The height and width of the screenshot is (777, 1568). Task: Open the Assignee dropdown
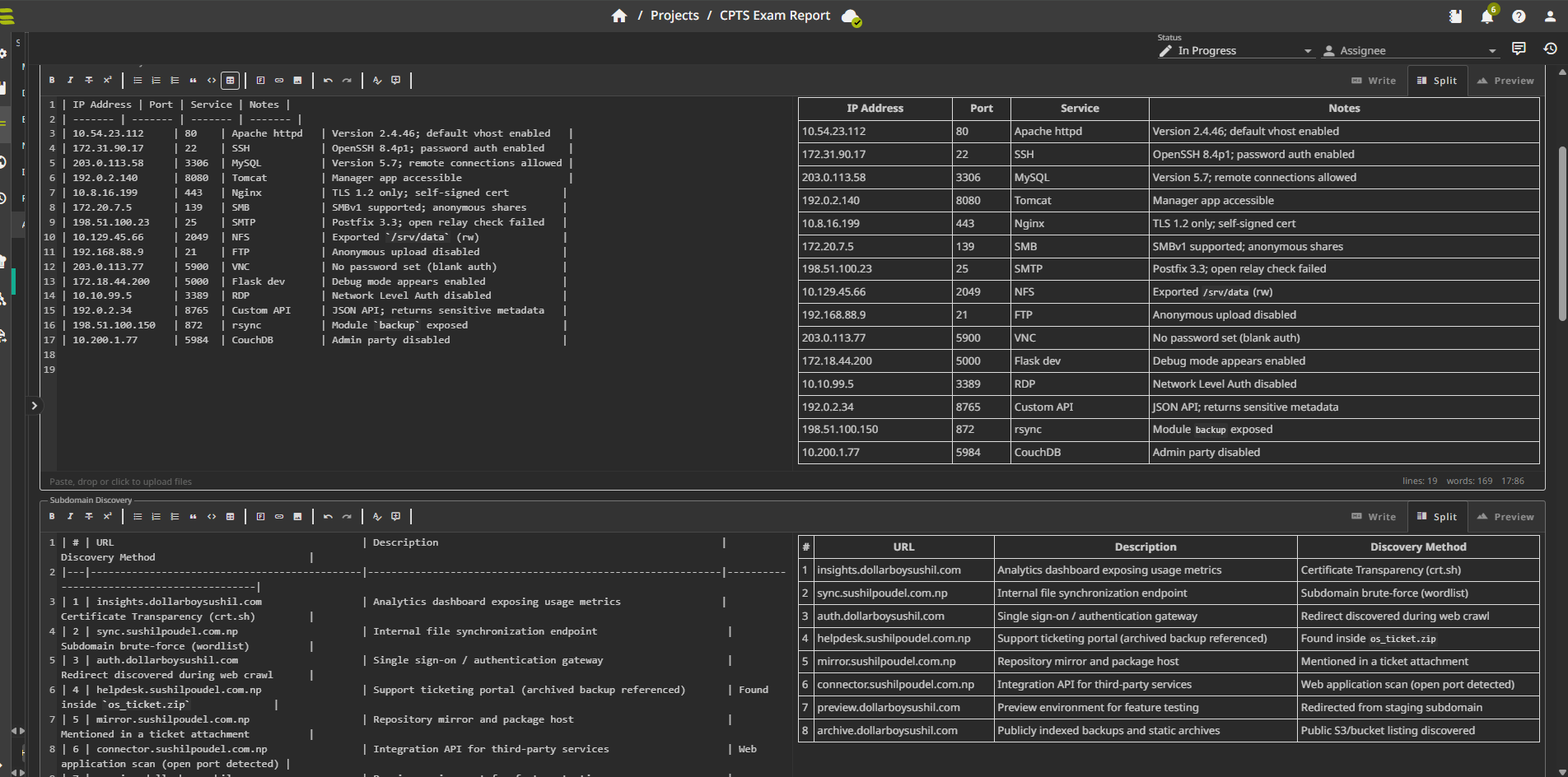pyautogui.click(x=1410, y=51)
